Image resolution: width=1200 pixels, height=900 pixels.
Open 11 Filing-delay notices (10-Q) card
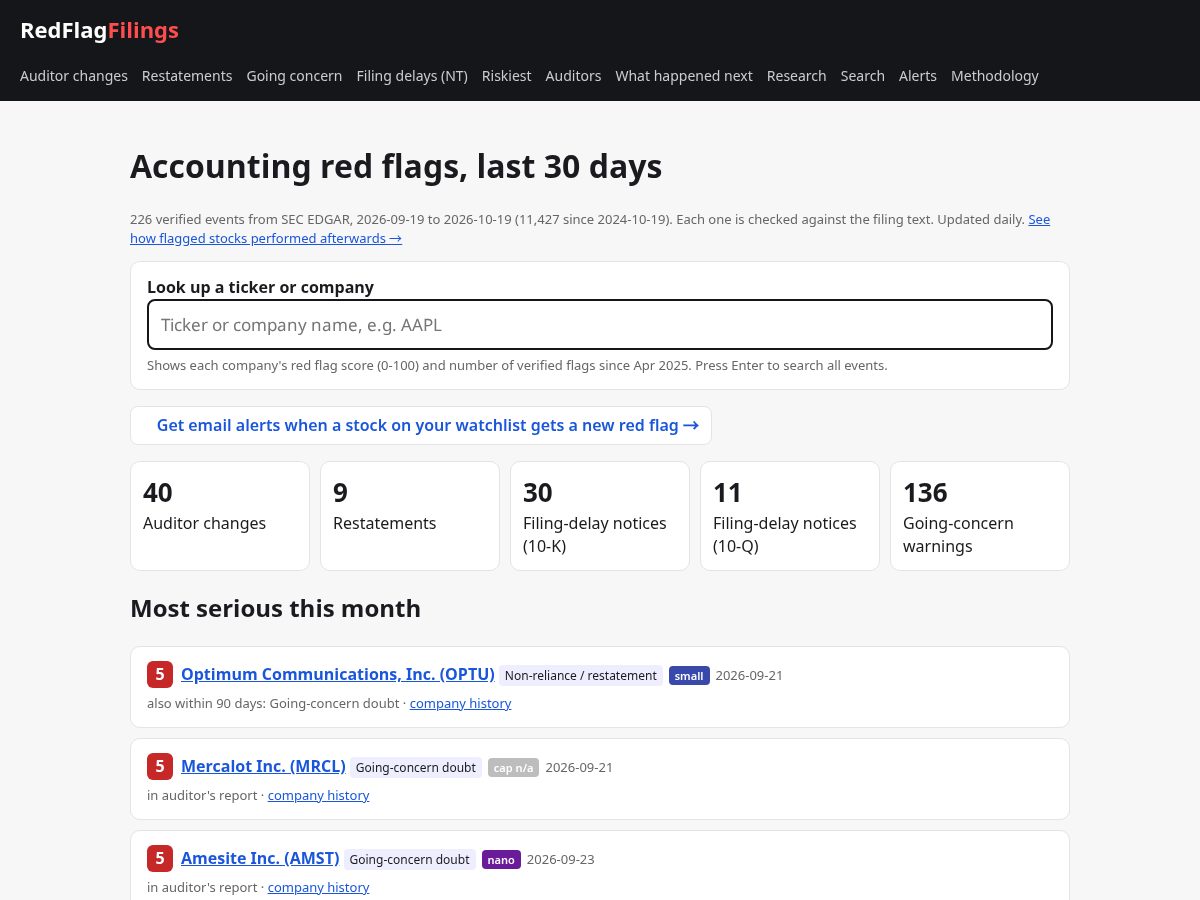[790, 516]
